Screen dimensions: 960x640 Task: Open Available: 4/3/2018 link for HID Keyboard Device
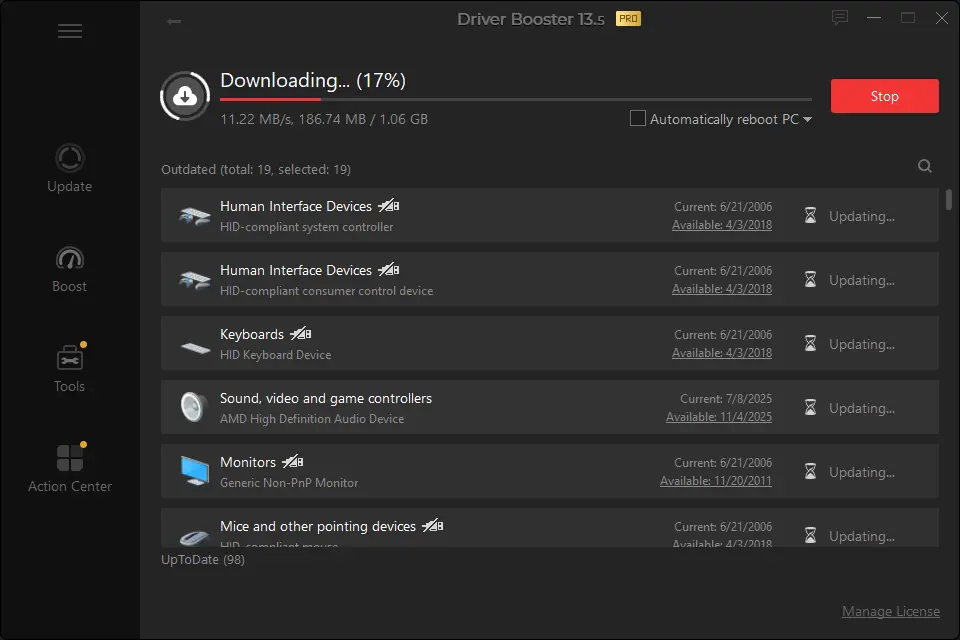[722, 353]
